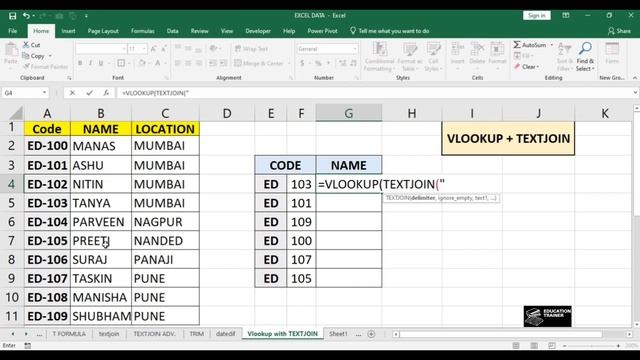Click the Clear eraser button
The image size is (640, 360).
coord(526,67)
